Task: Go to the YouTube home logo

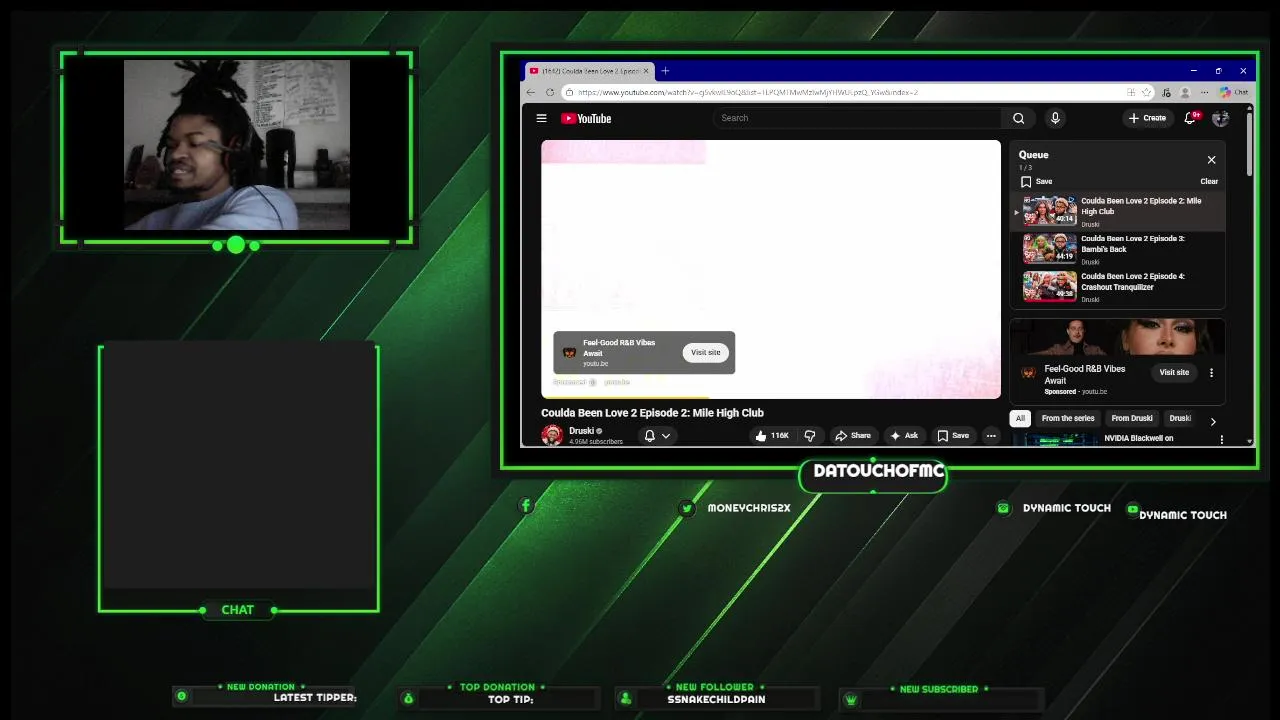Action: click(586, 118)
